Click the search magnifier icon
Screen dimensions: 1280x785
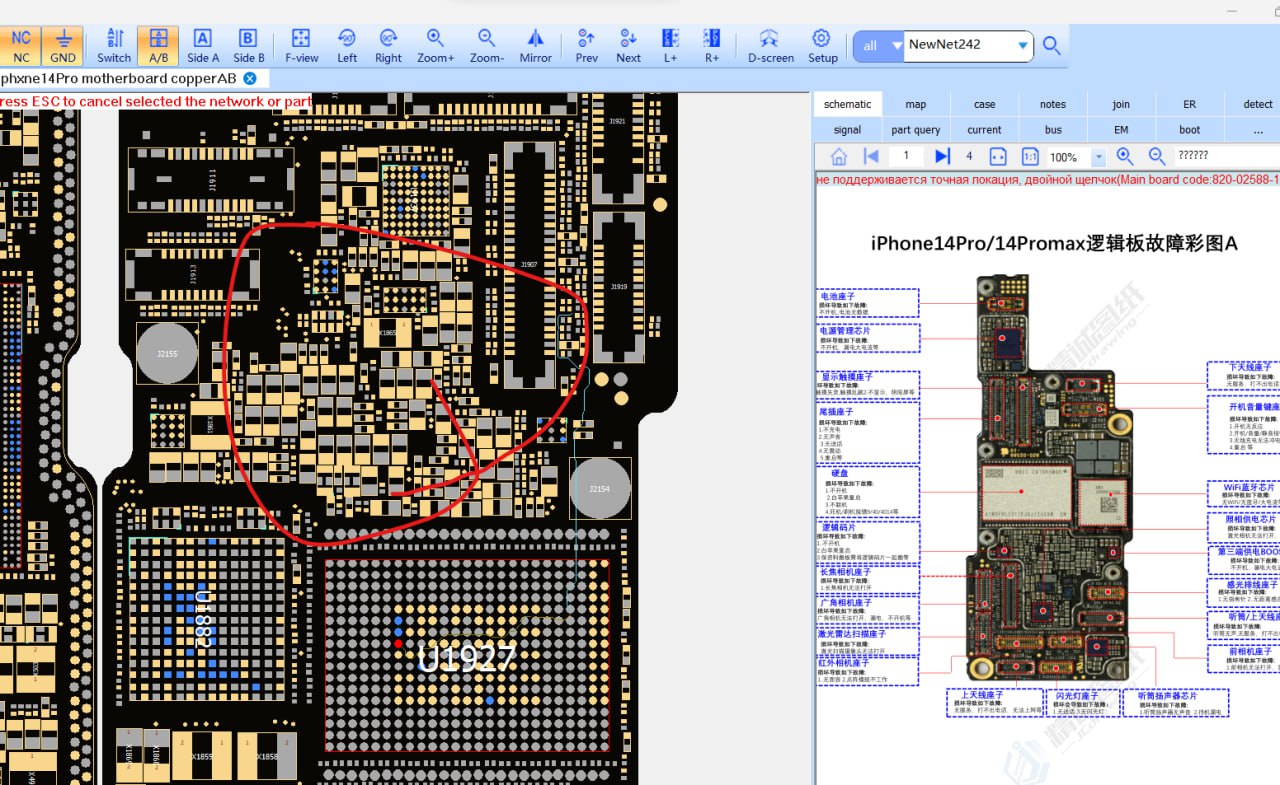click(x=1051, y=46)
